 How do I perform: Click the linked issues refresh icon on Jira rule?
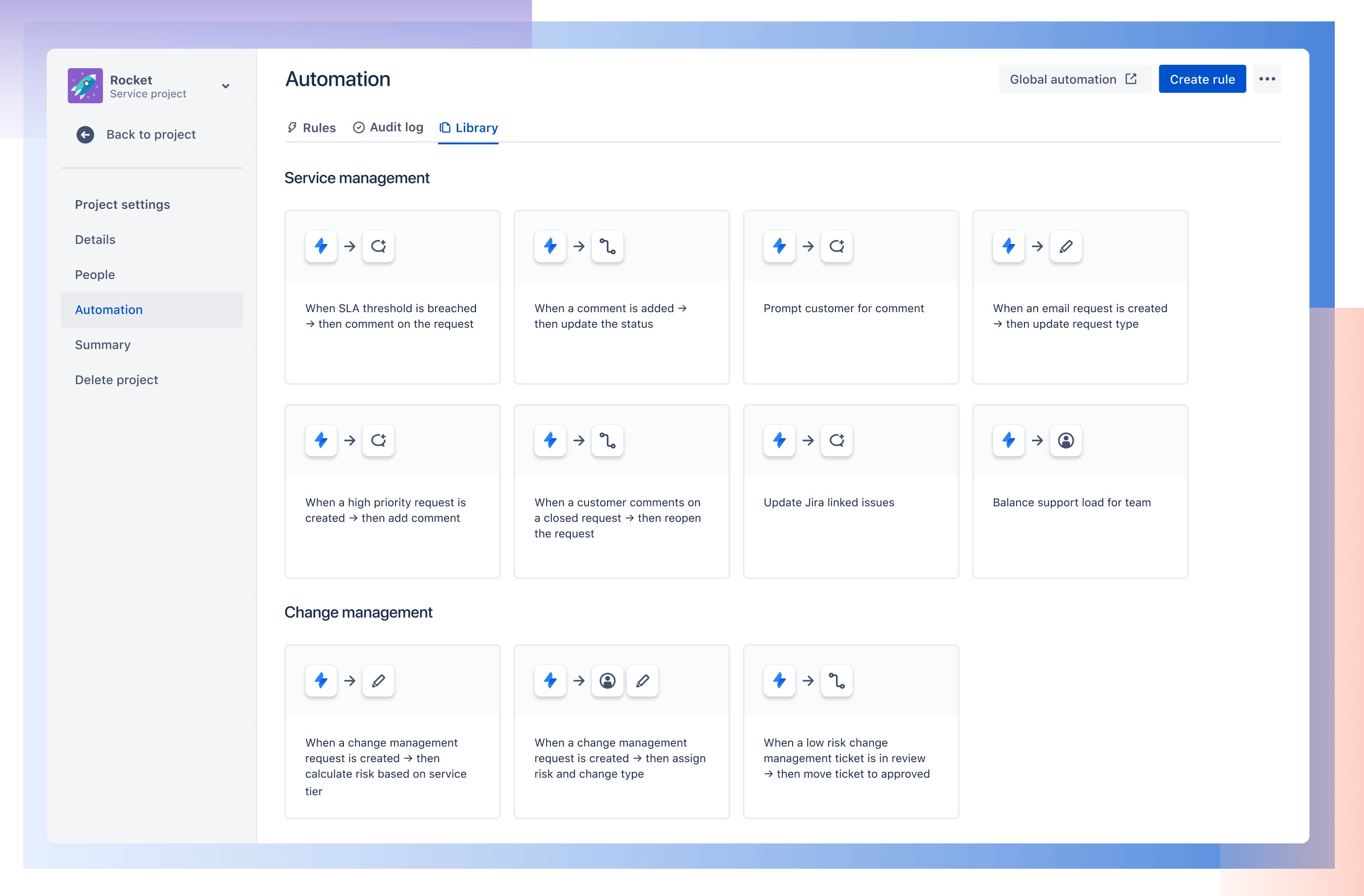(x=837, y=440)
